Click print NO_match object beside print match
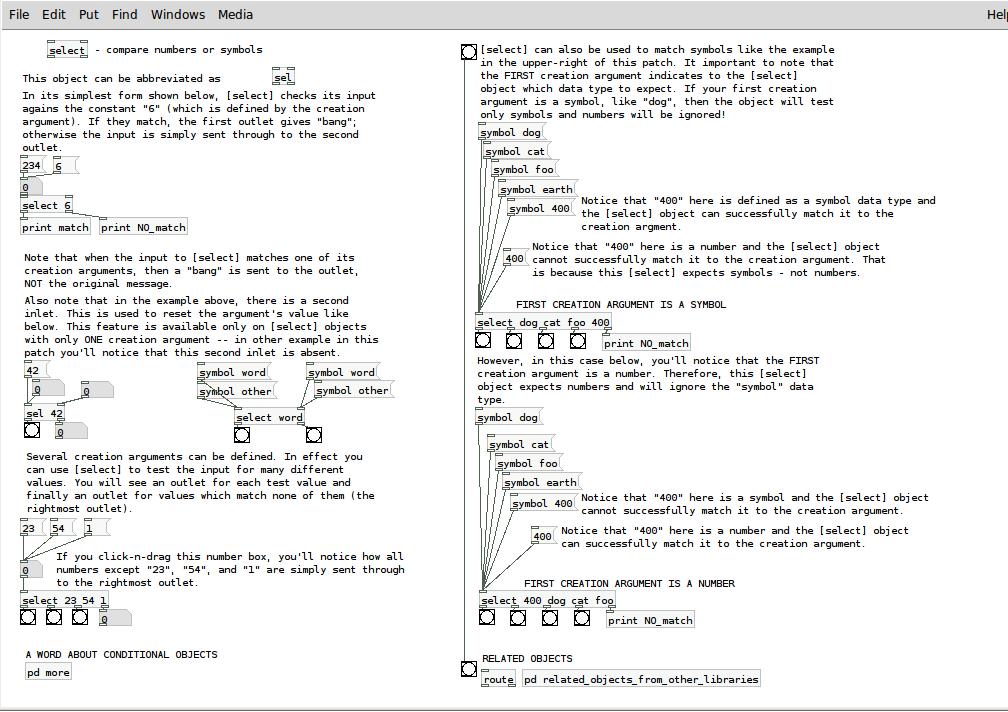 point(143,227)
